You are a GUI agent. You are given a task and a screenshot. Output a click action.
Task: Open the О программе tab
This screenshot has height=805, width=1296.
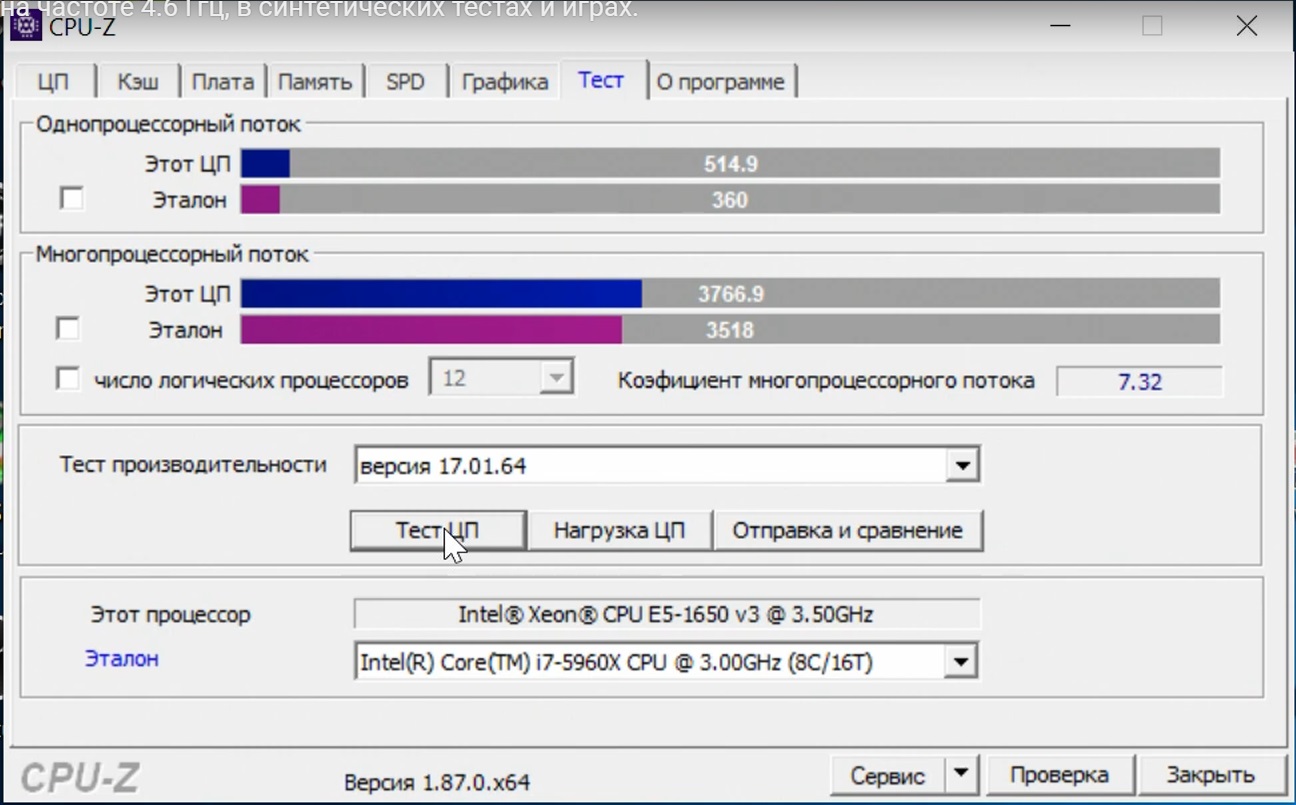pyautogui.click(x=721, y=82)
